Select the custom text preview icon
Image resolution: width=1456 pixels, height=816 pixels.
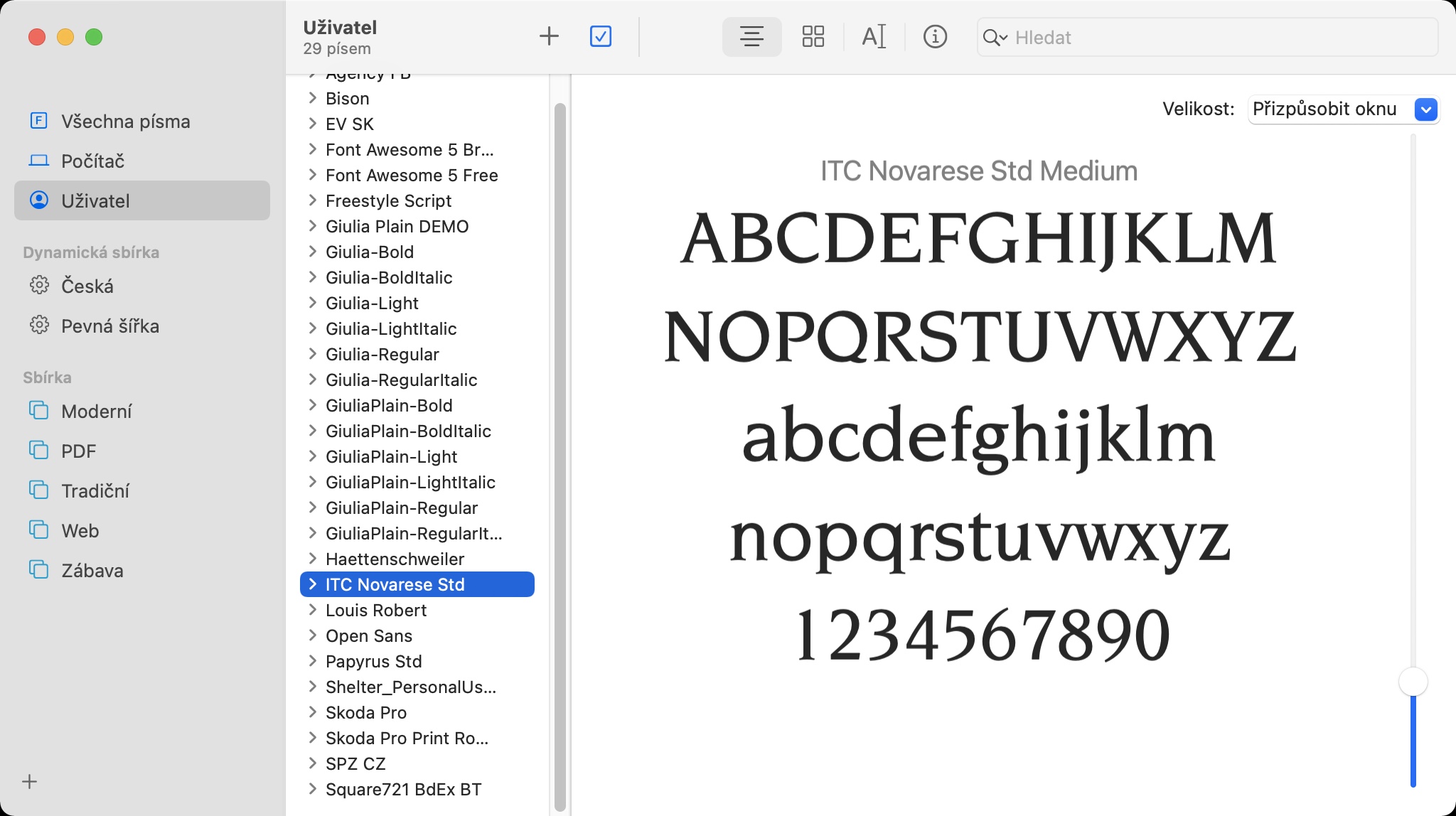(x=874, y=36)
